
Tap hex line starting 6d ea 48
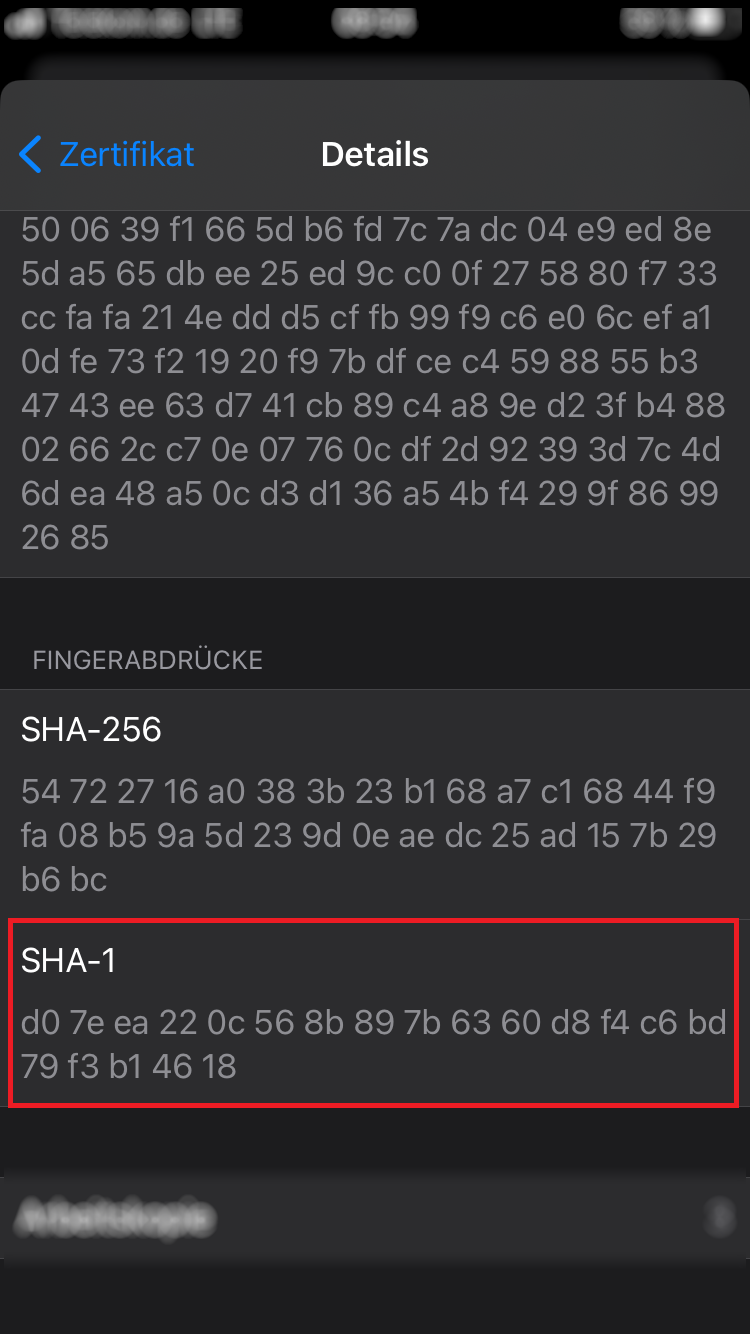point(370,494)
